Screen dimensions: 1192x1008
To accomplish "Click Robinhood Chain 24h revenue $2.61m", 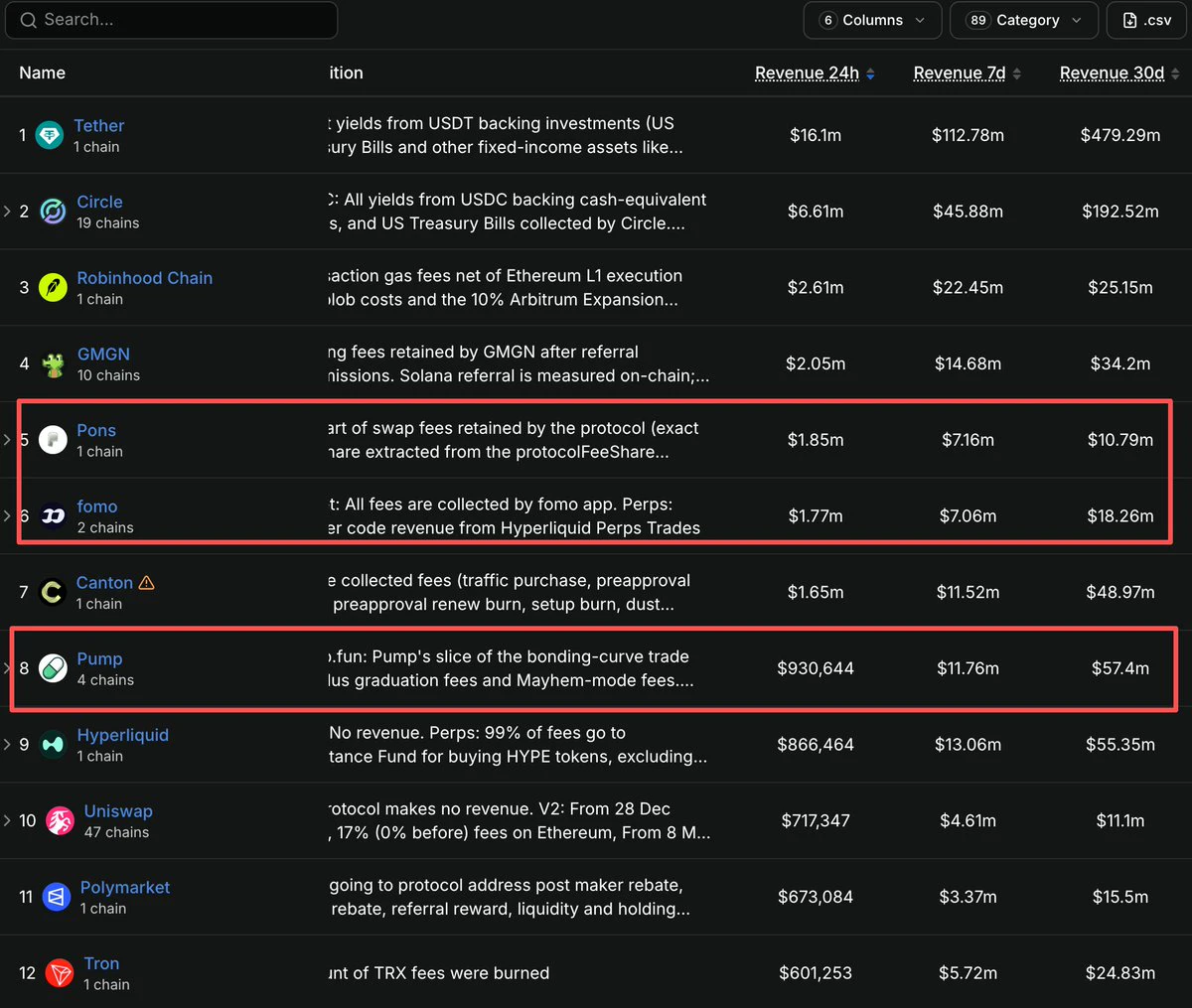I will [816, 287].
